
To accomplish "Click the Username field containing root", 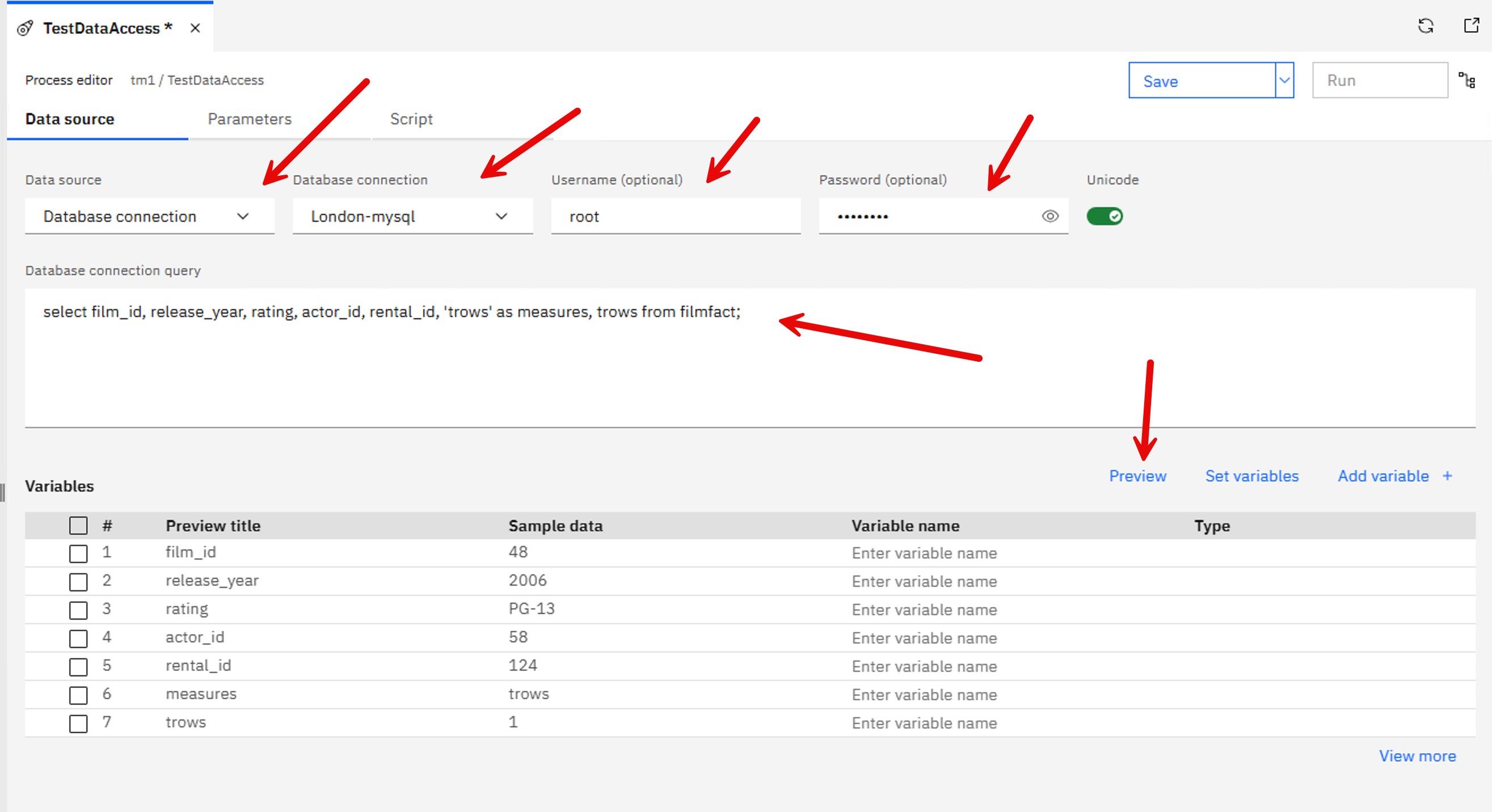I will [675, 217].
